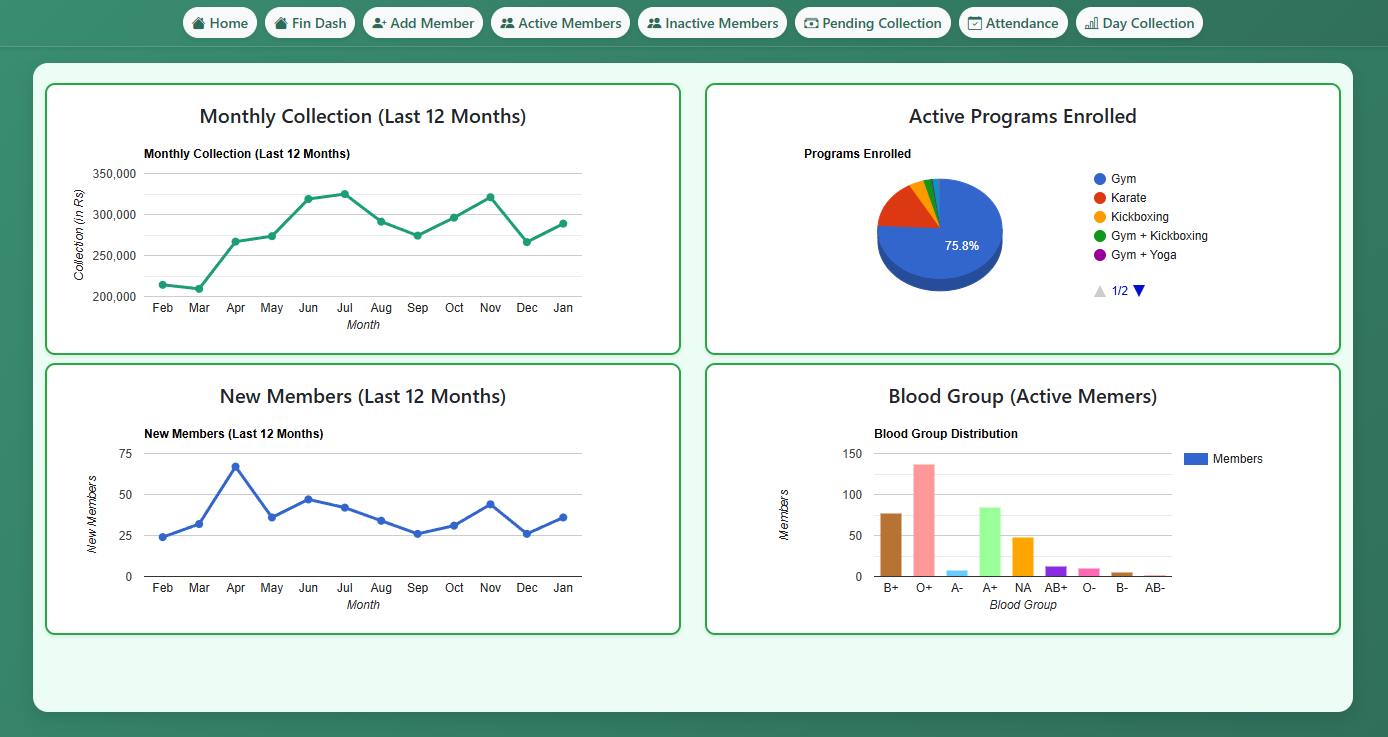Screen dimensions: 1388x737
Task: Open the Attendance page from the navbar
Action: [x=1013, y=22]
